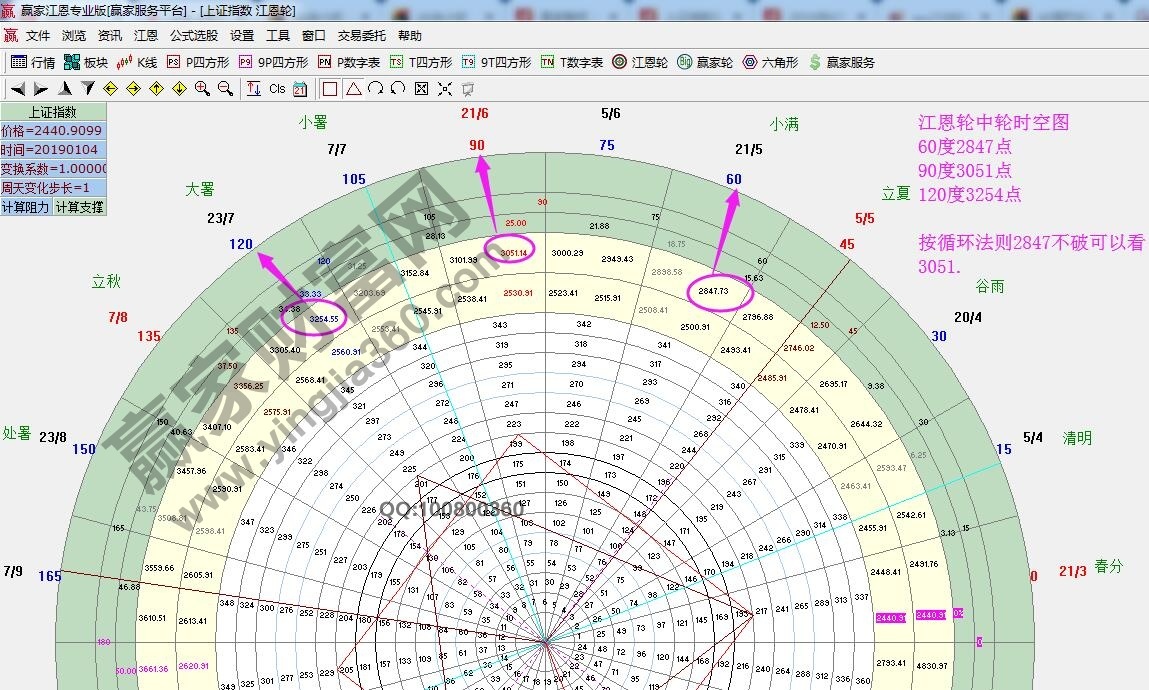
Task: Select the square drawing tool
Action: [331, 88]
